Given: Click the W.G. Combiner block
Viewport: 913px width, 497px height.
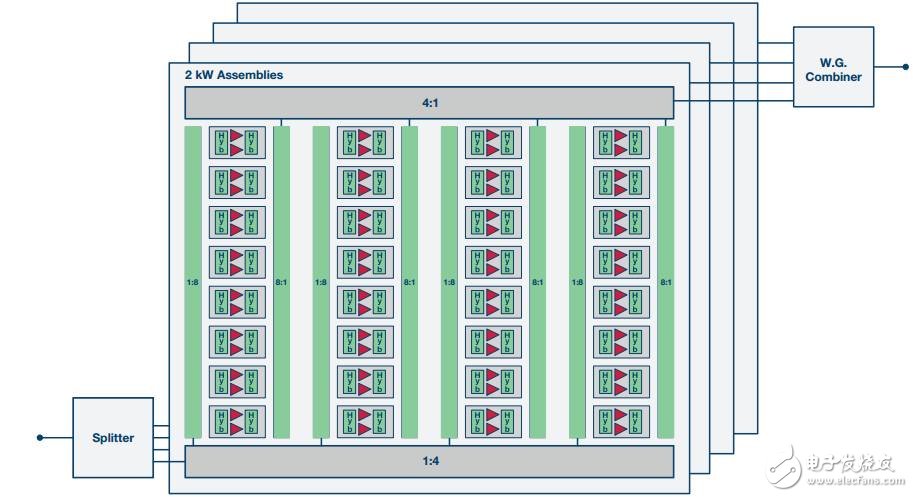Looking at the screenshot, I should click(833, 67).
